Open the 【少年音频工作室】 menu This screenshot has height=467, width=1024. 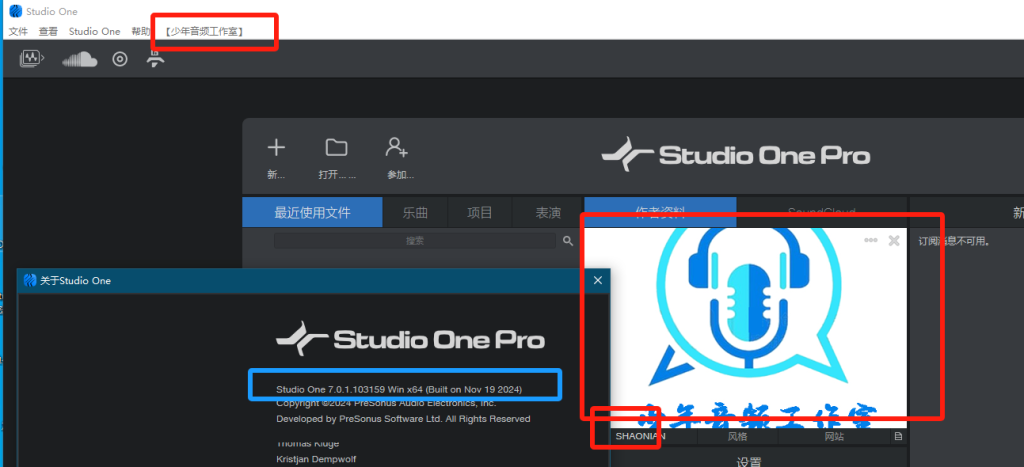coord(204,31)
